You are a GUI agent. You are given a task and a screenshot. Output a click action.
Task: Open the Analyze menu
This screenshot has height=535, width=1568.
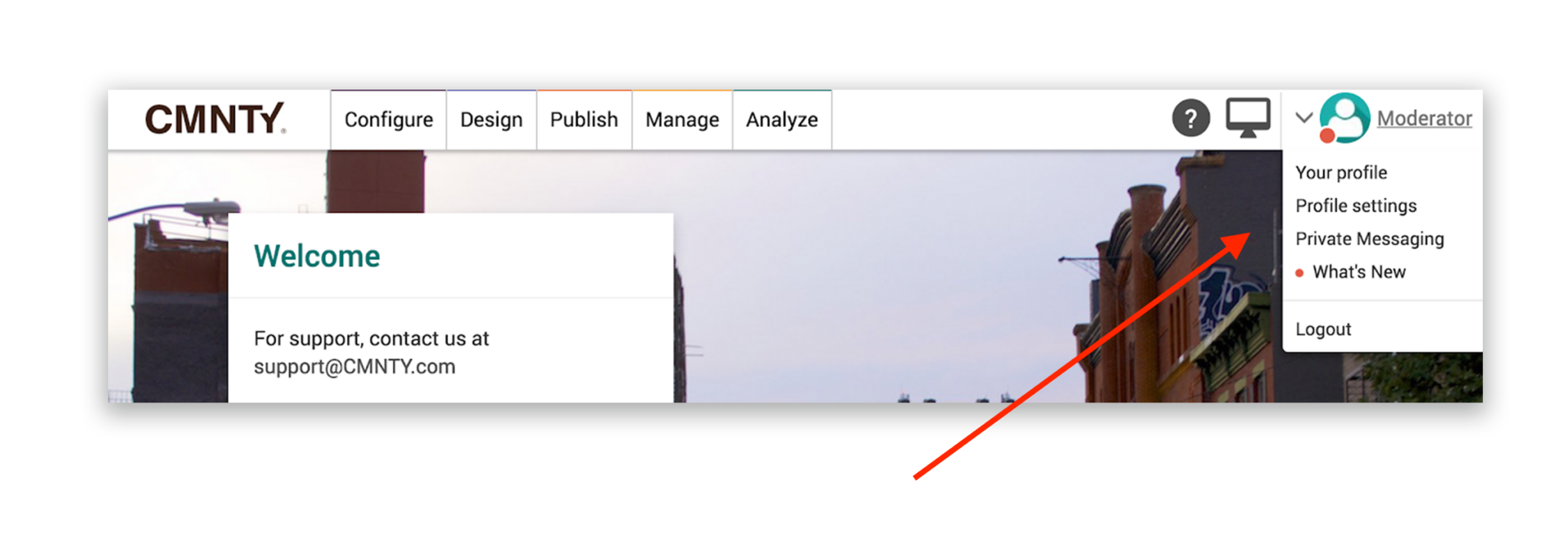[782, 120]
